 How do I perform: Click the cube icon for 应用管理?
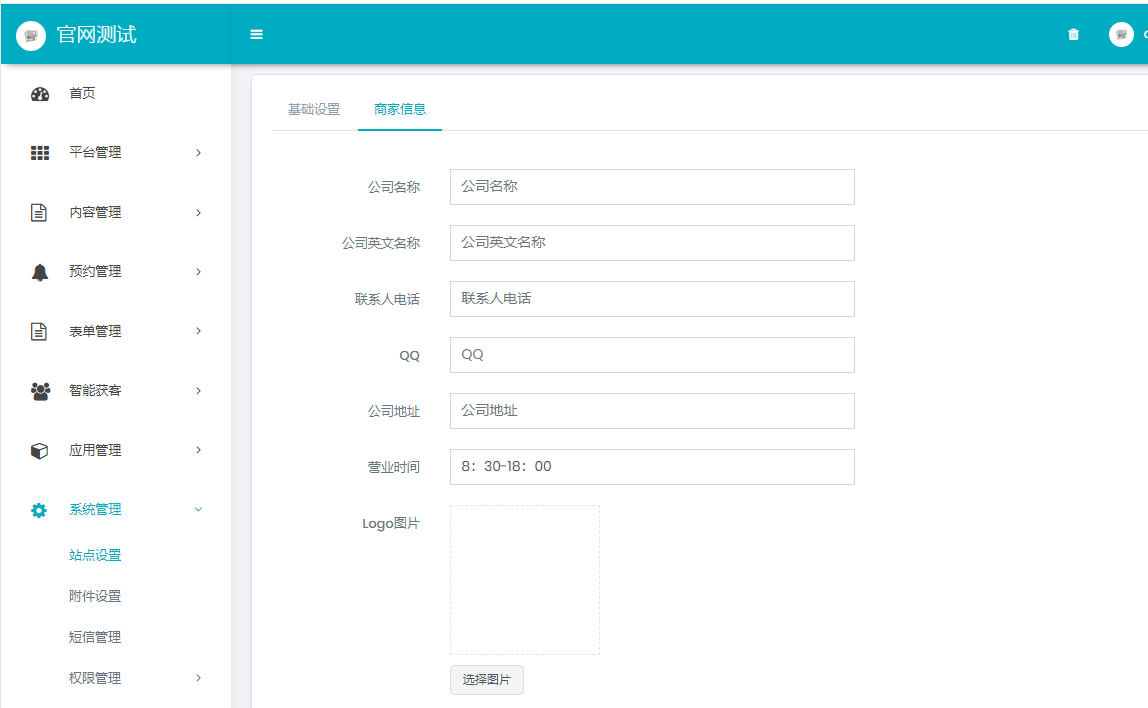coord(40,451)
